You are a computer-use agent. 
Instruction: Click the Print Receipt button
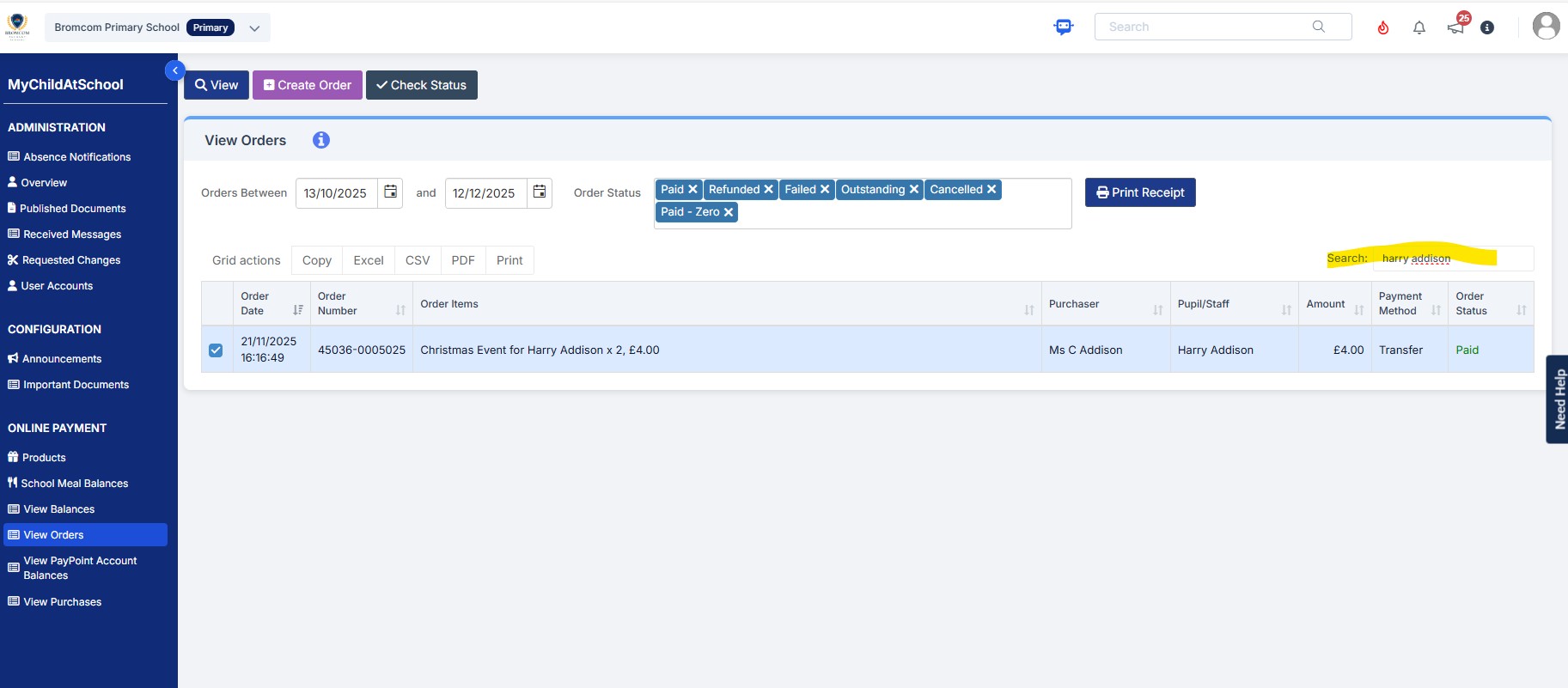1139,192
